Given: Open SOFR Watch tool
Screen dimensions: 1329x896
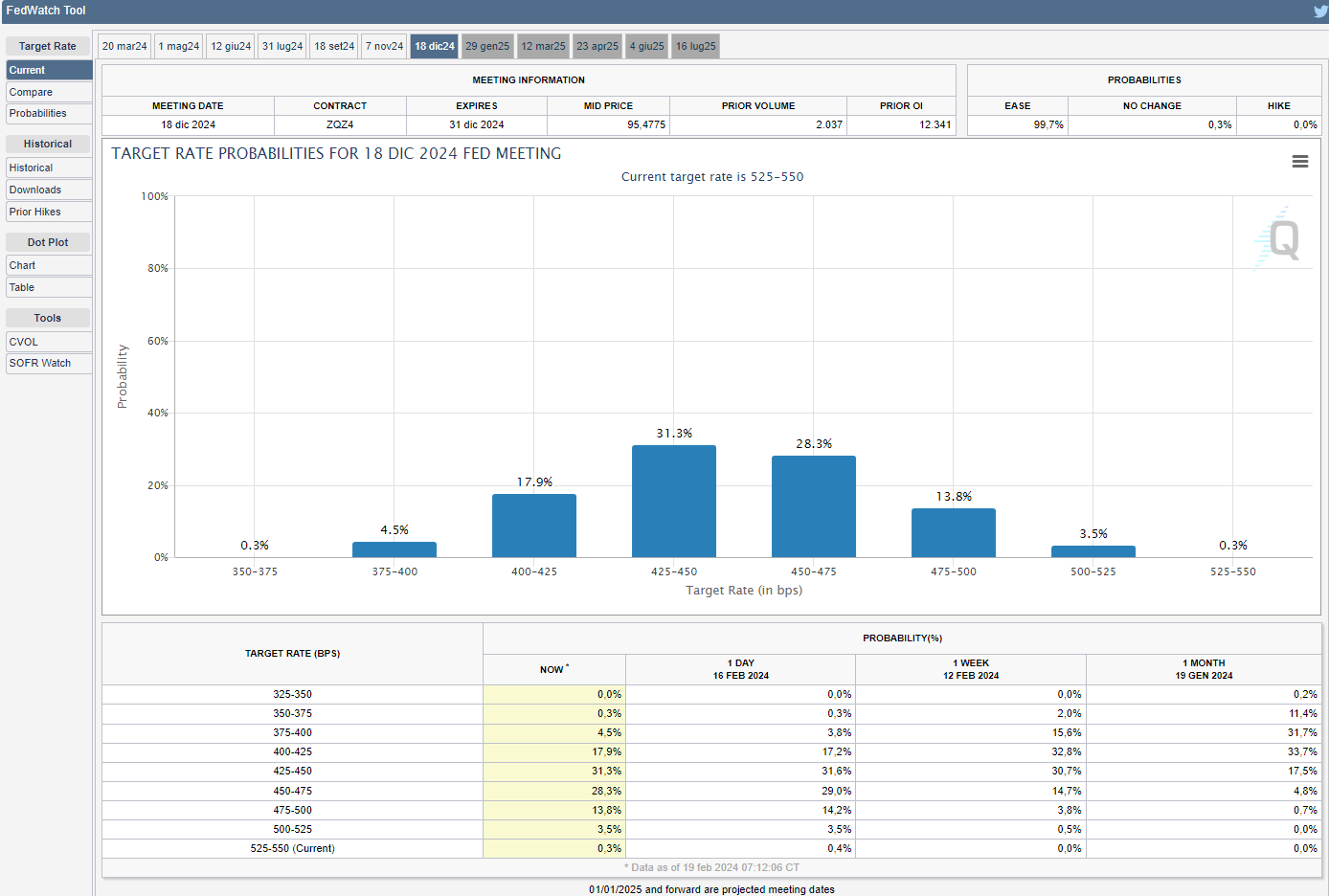Looking at the screenshot, I should point(49,363).
